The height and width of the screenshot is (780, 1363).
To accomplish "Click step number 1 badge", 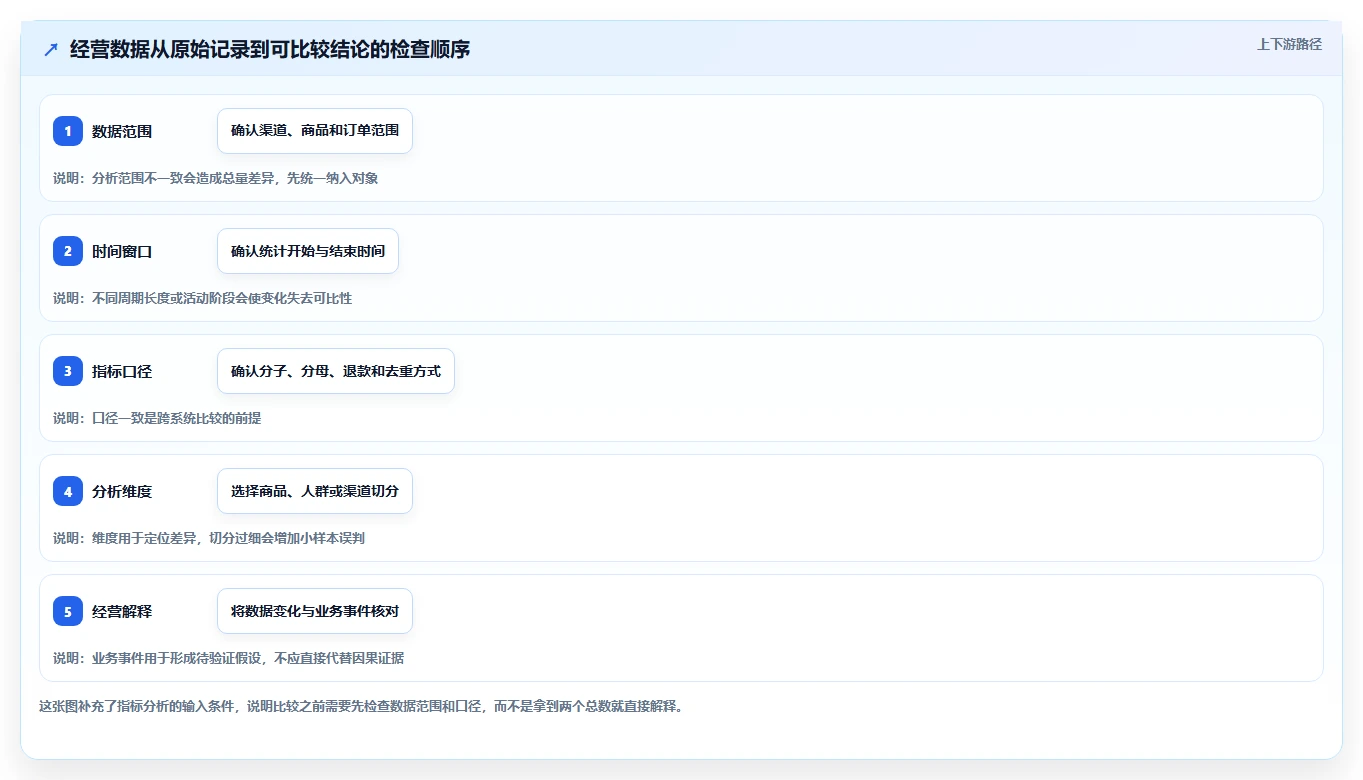I will [68, 131].
